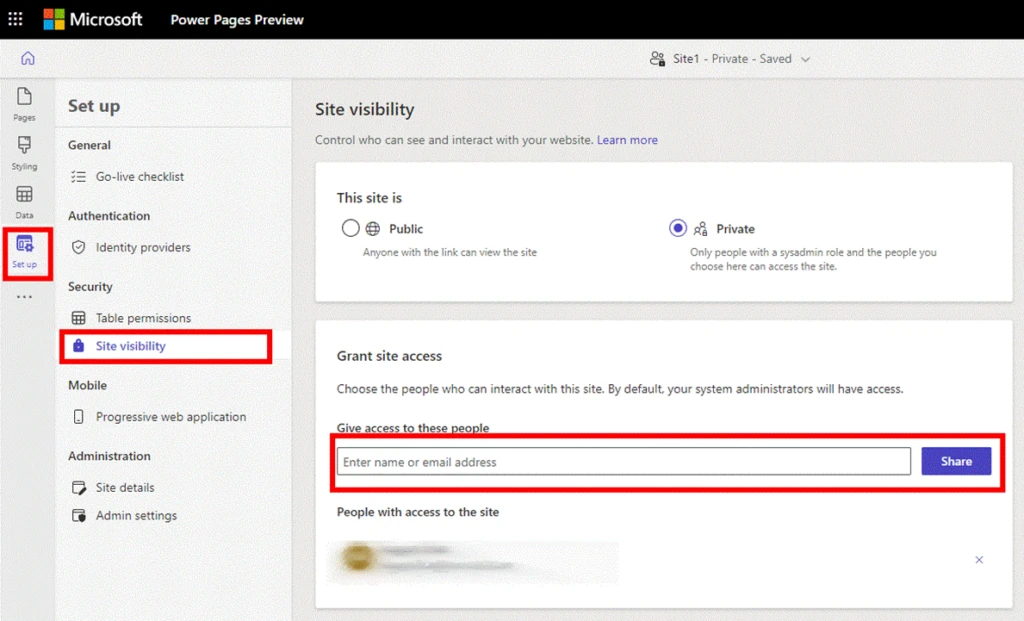Open Site details under Administration
This screenshot has height=621, width=1024.
tap(124, 488)
